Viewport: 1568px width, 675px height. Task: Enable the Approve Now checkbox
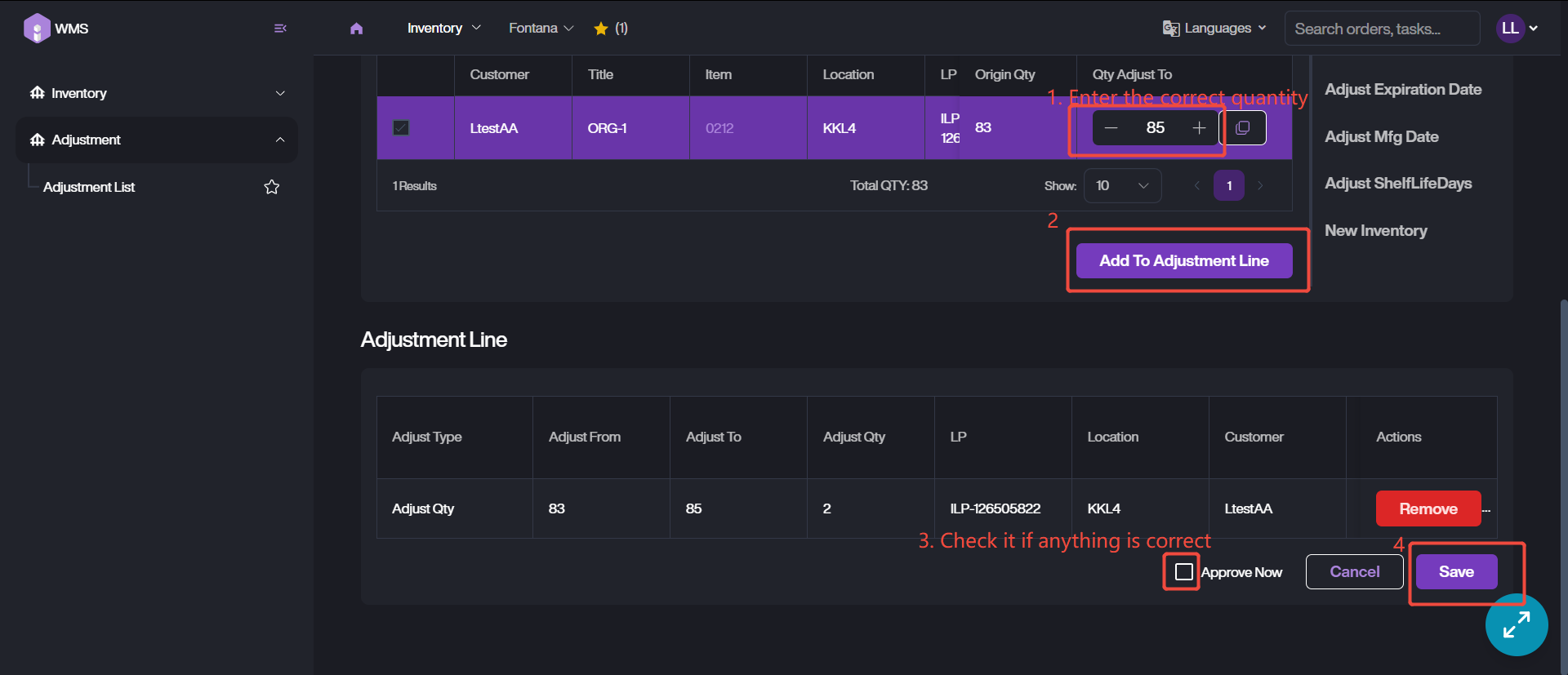click(x=1183, y=571)
